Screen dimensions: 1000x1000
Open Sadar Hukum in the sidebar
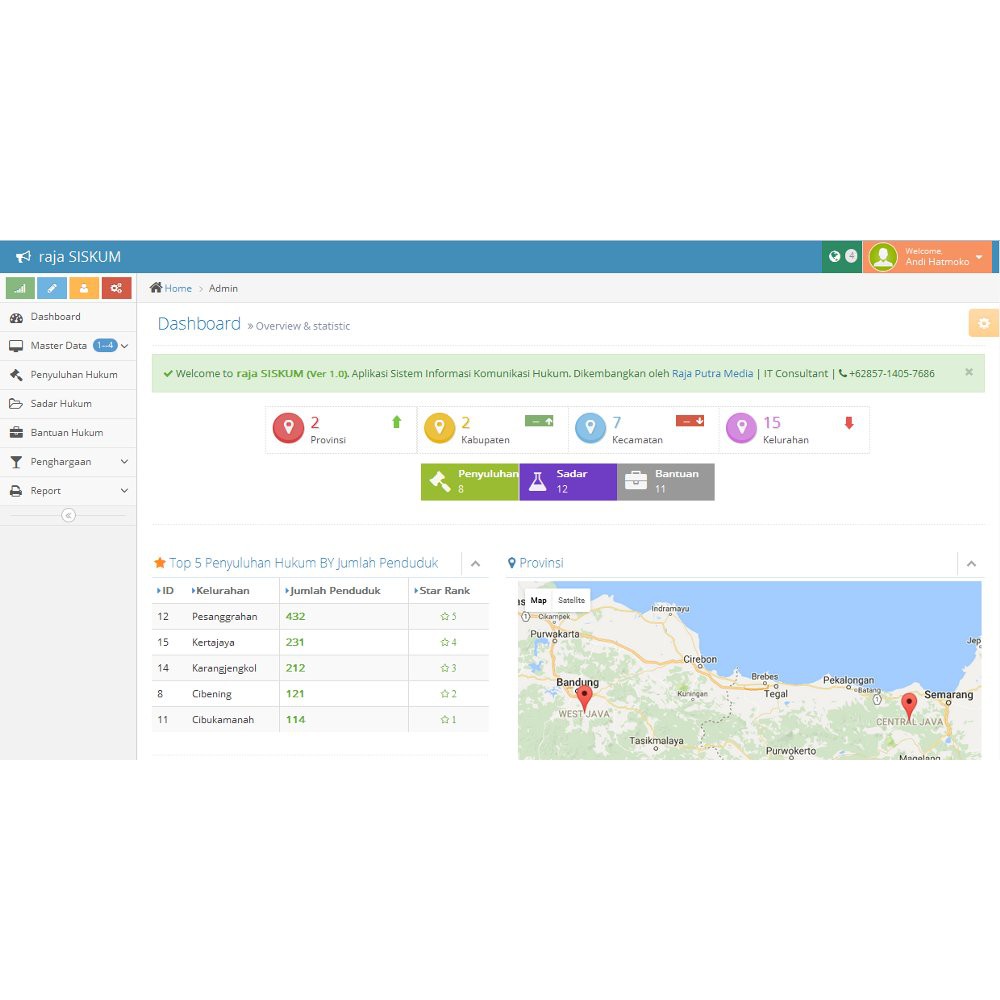point(68,404)
